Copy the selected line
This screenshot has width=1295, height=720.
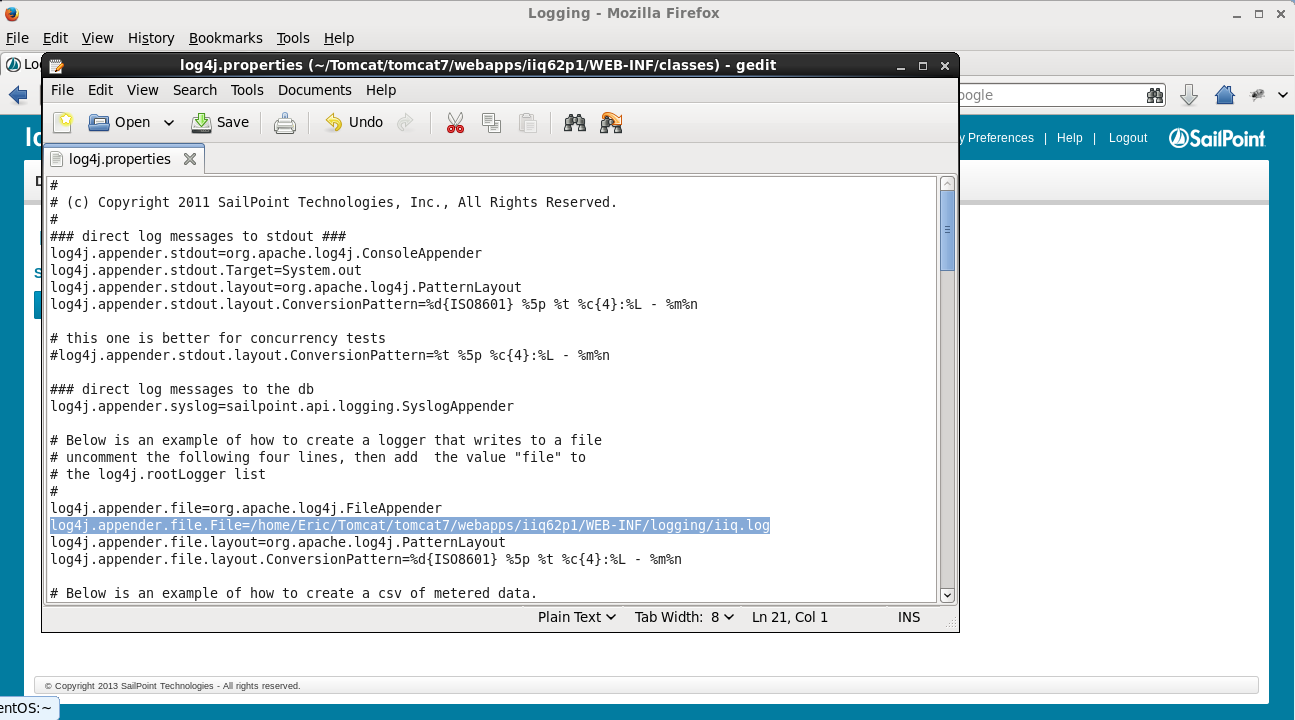tap(491, 122)
